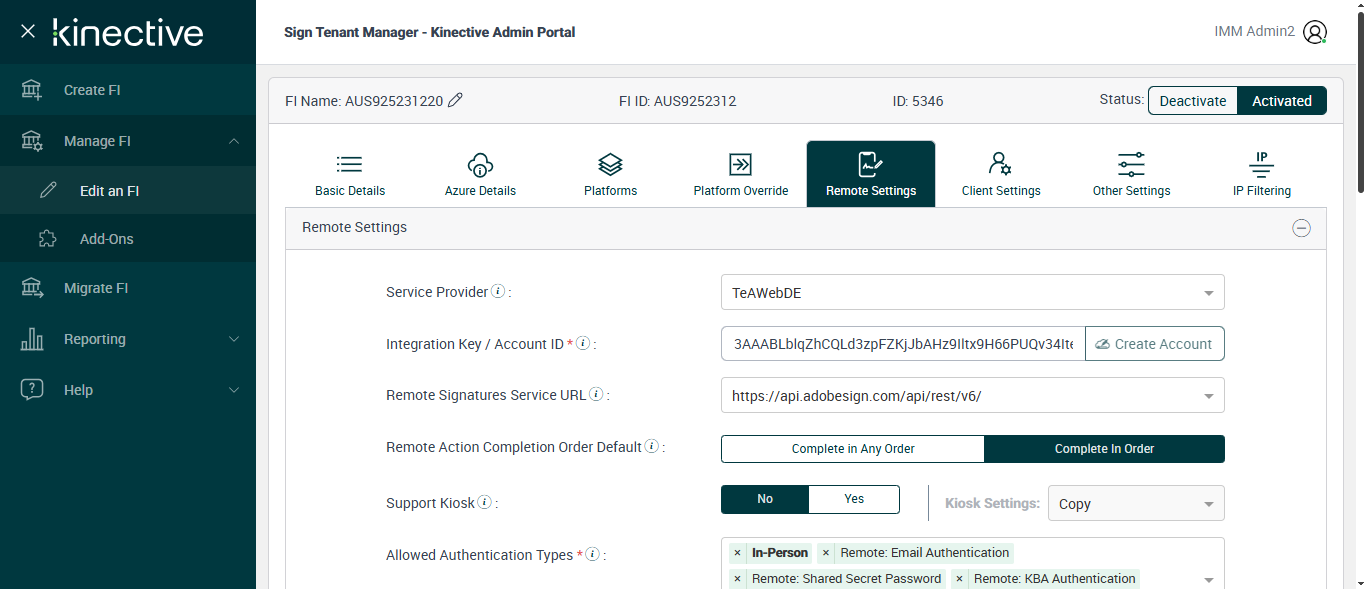Collapse the Remote Settings panel minus icon
Viewport: 1366px width, 589px height.
1301,228
